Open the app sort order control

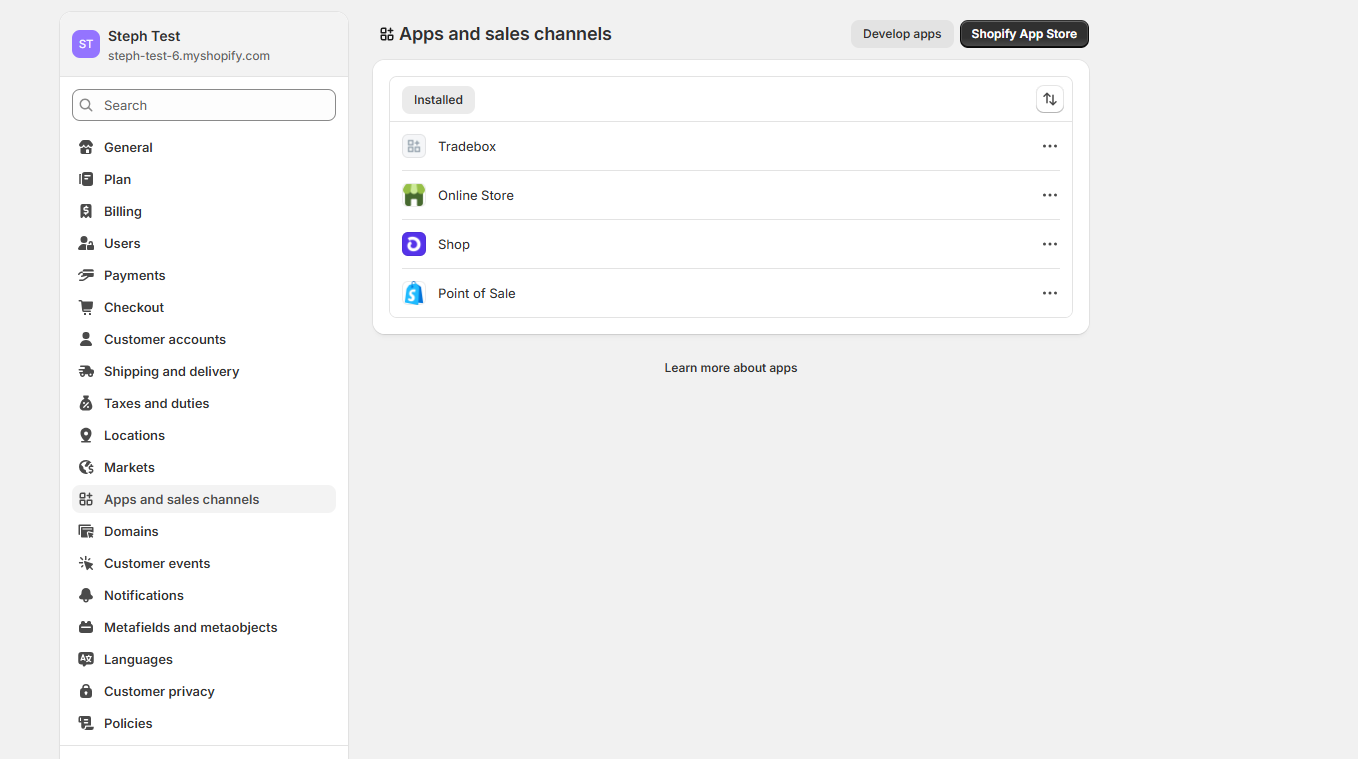pos(1049,99)
